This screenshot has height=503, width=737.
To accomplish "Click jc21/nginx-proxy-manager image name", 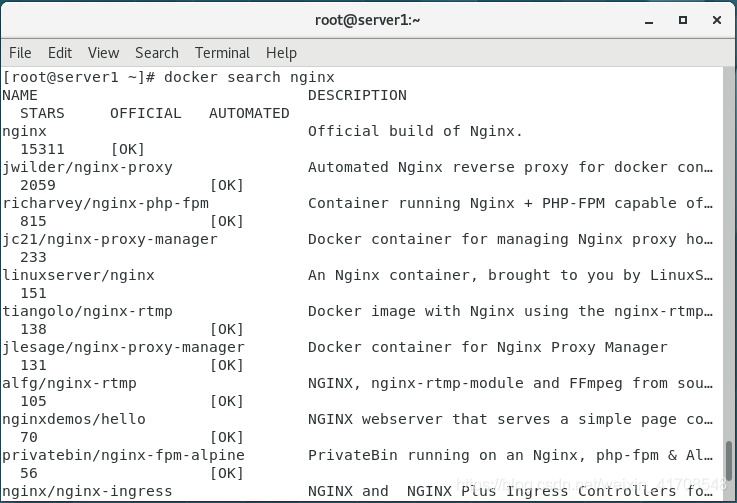I will (110, 239).
